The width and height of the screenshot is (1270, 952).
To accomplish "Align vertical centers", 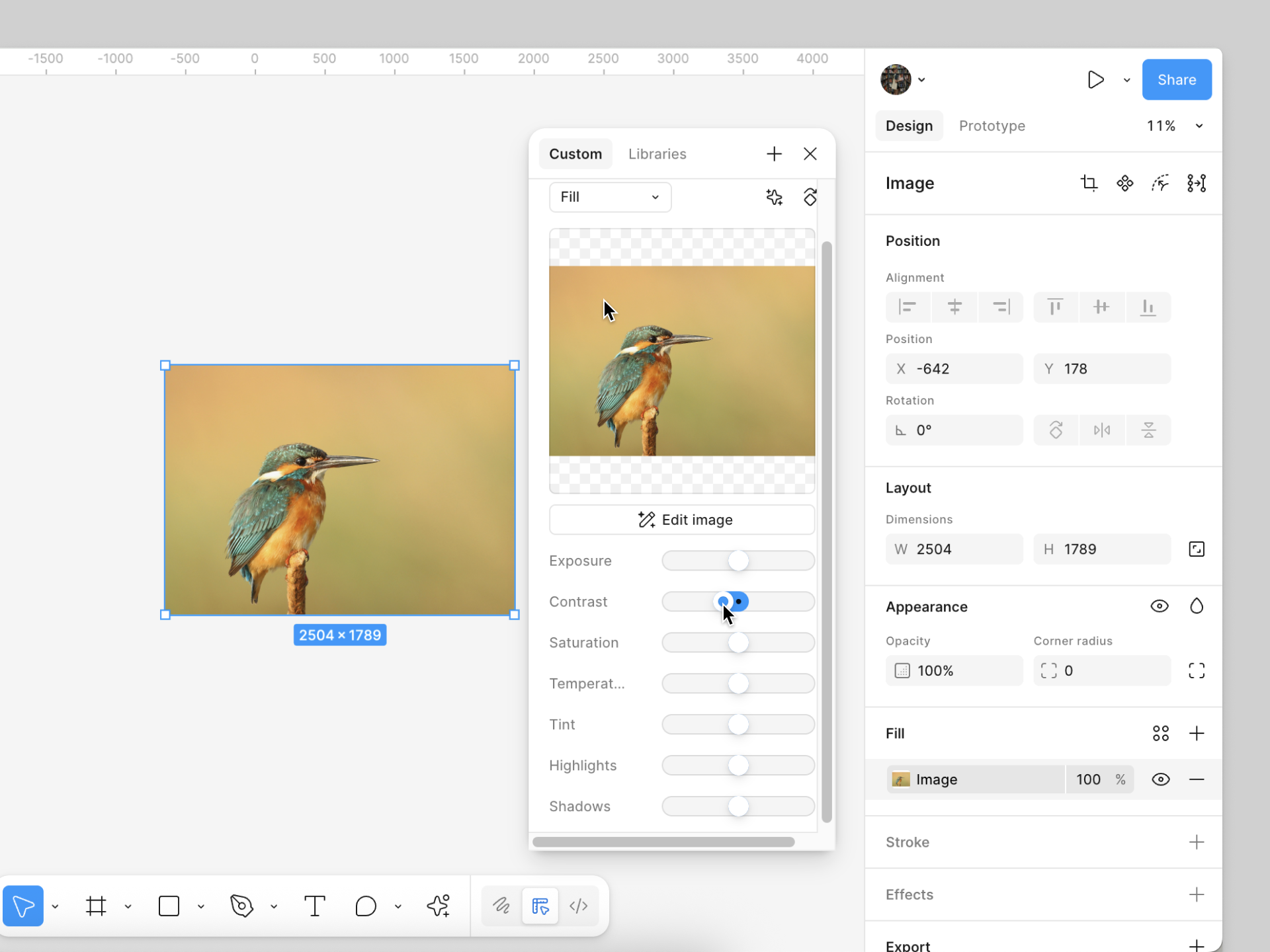I will tap(1101, 307).
